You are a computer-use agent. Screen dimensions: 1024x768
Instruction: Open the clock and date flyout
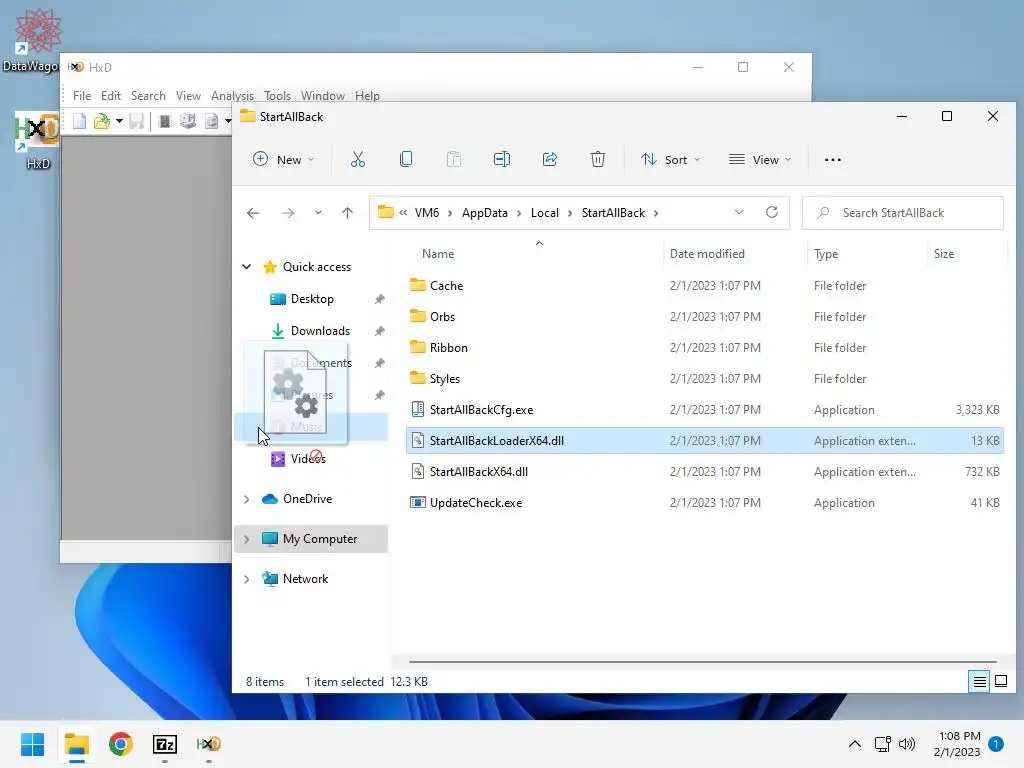click(957, 744)
